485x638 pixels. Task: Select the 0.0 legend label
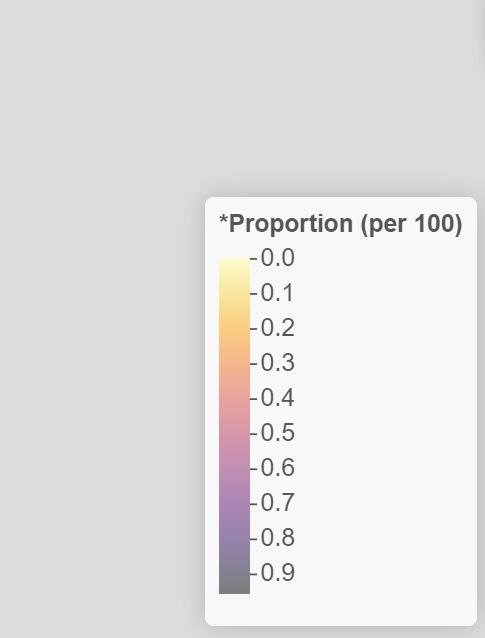click(277, 258)
